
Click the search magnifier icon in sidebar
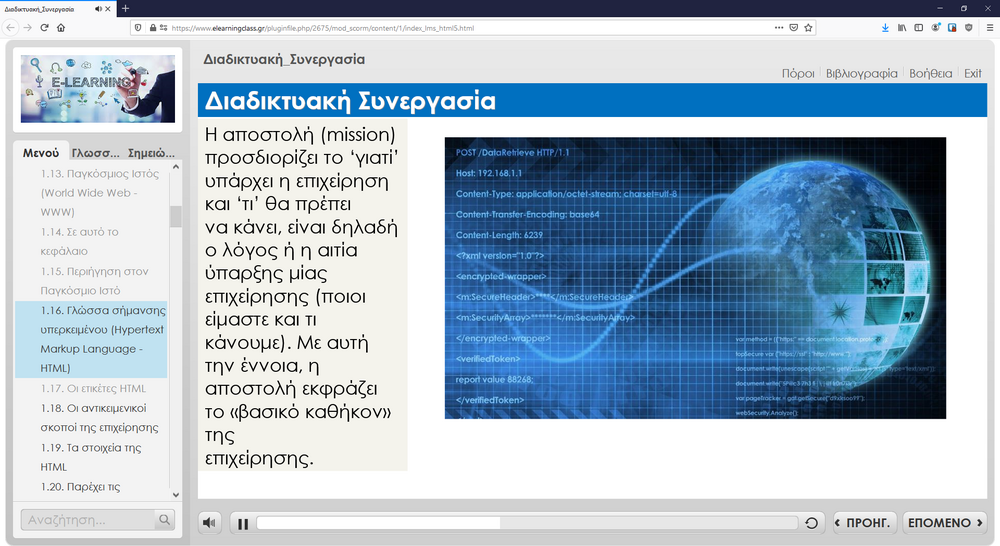[x=164, y=520]
